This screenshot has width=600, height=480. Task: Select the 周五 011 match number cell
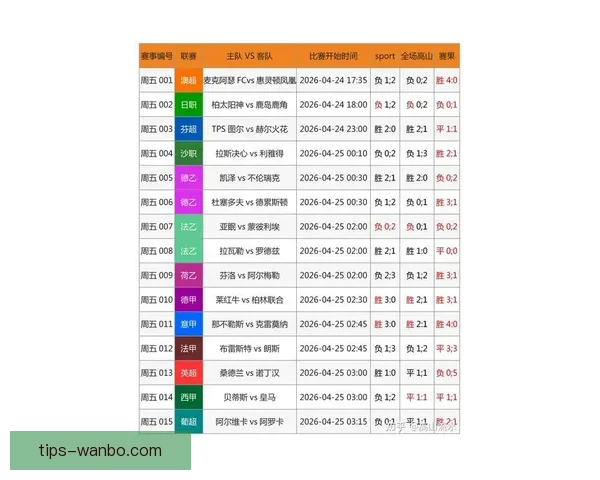click(157, 324)
